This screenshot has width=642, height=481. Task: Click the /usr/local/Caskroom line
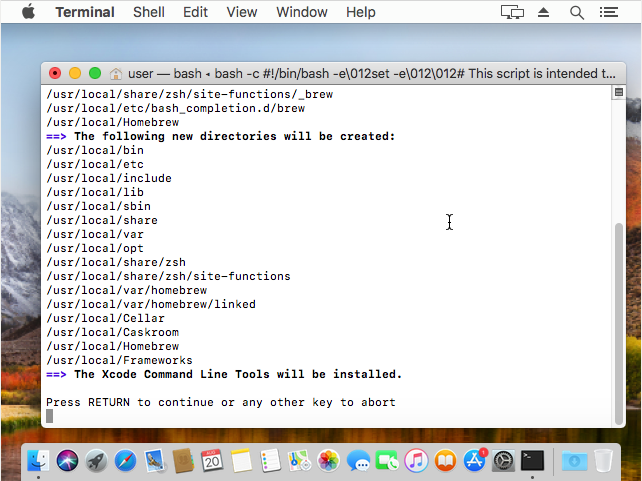113,332
